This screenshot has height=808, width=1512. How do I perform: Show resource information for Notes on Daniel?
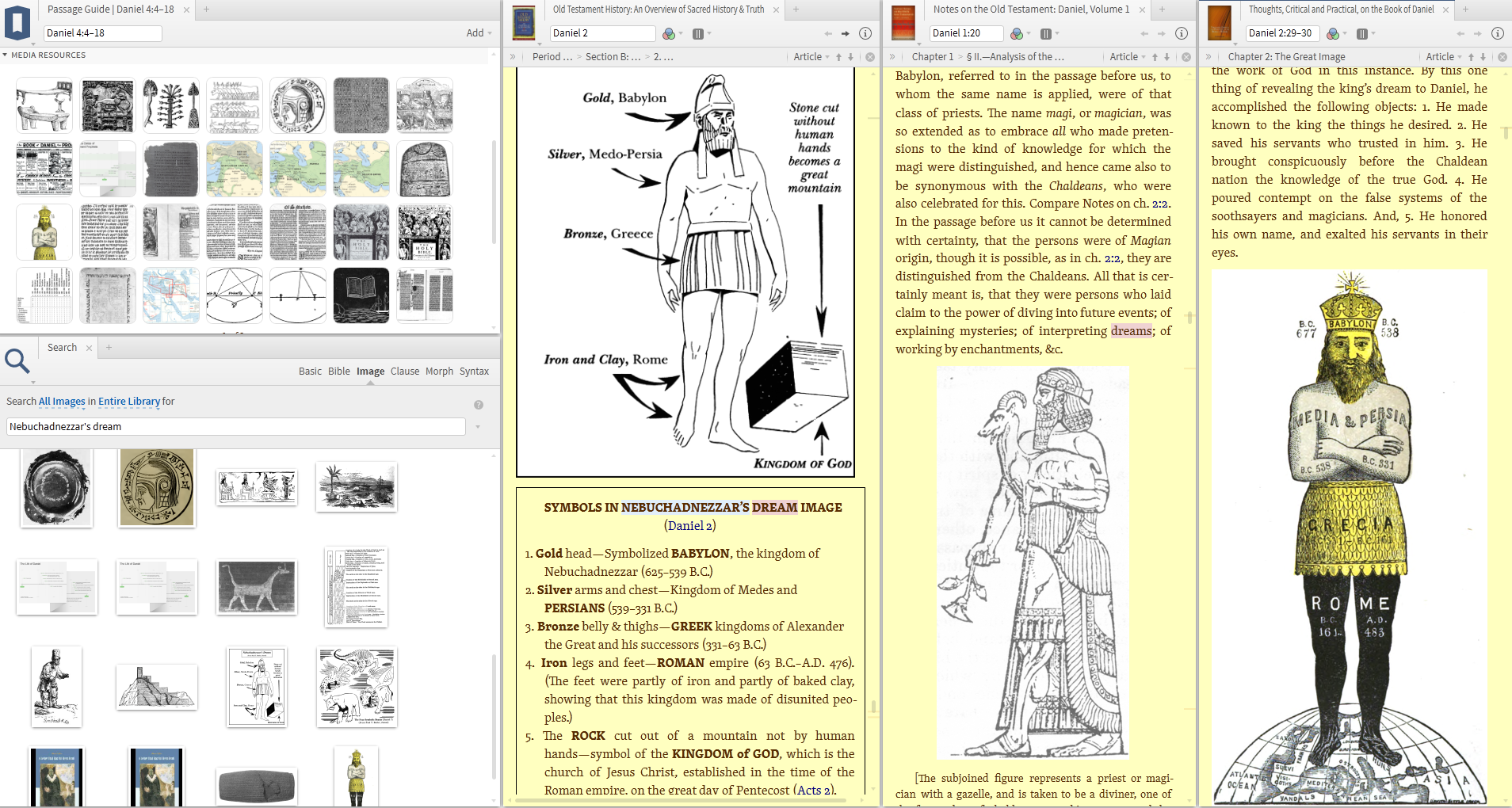1182,33
